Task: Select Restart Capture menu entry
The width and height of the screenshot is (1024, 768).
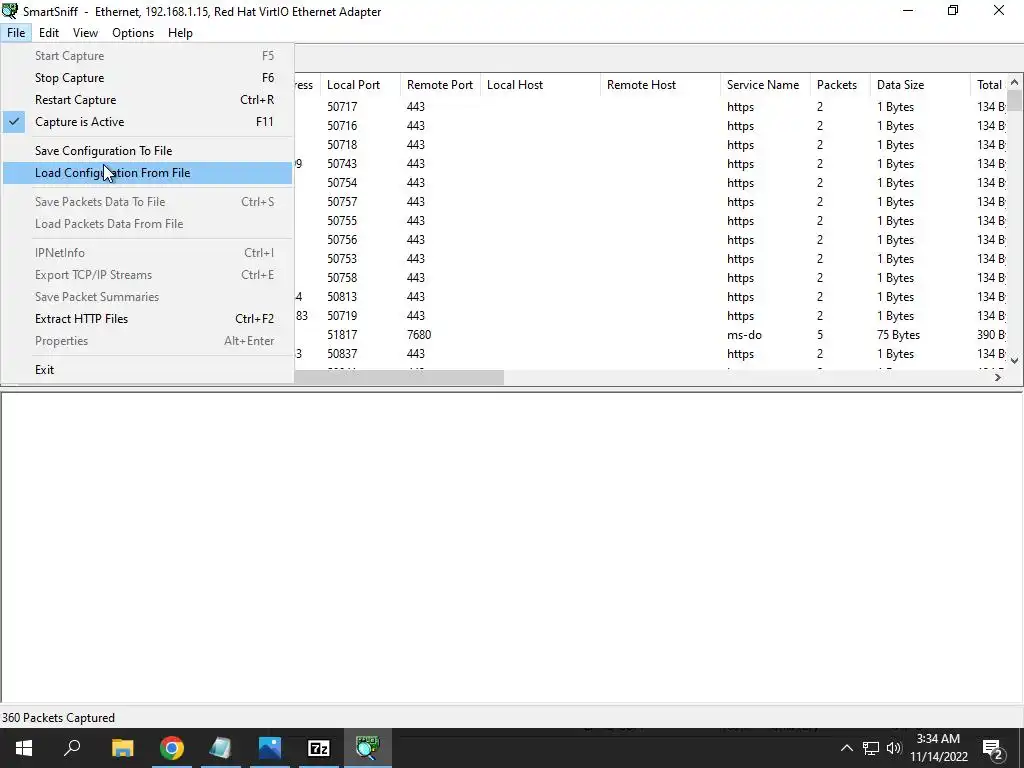Action: [148, 100]
